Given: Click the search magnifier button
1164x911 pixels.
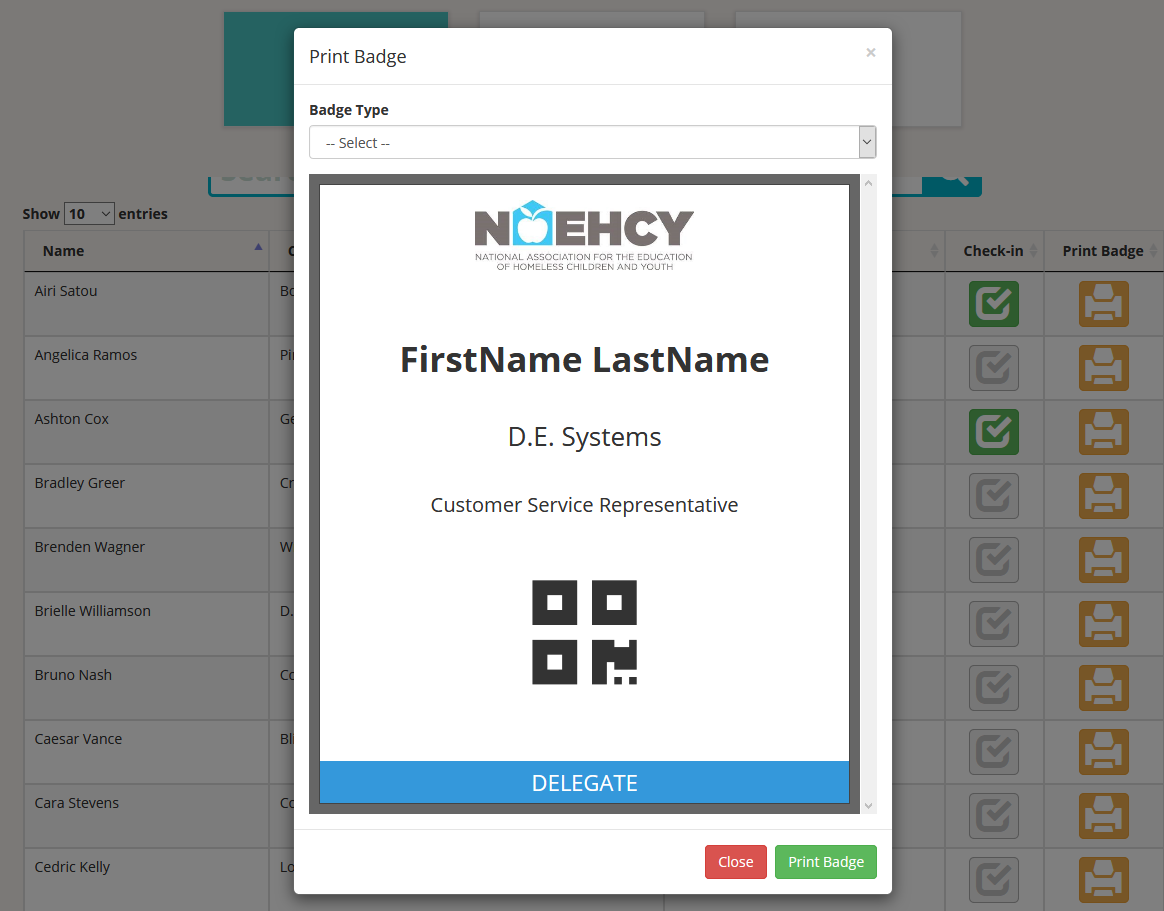Looking at the screenshot, I should pyautogui.click(x=952, y=186).
